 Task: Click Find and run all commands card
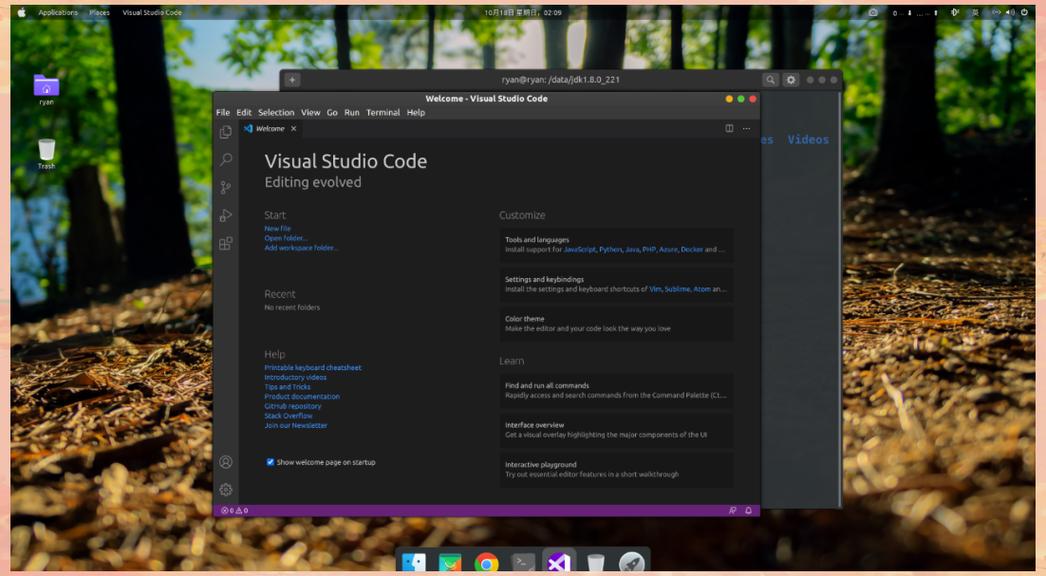(616, 390)
